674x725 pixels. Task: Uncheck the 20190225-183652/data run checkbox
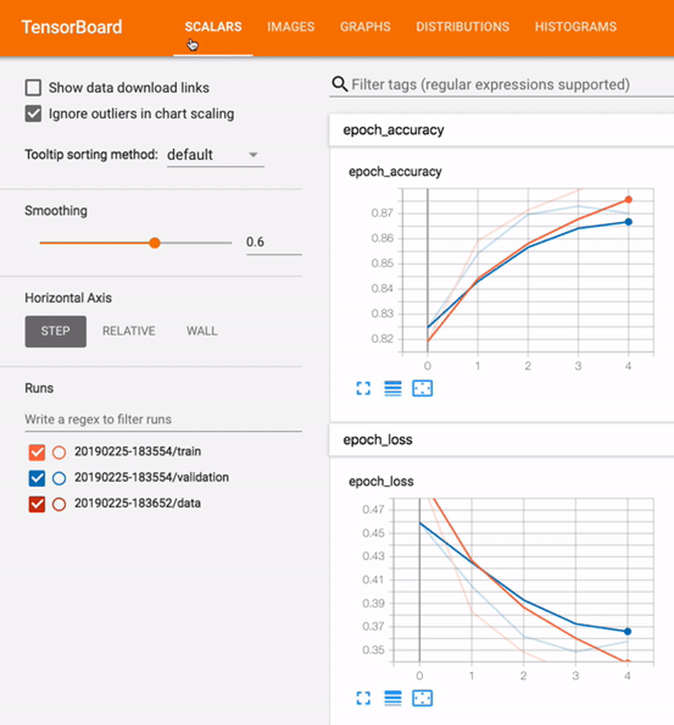[37, 504]
